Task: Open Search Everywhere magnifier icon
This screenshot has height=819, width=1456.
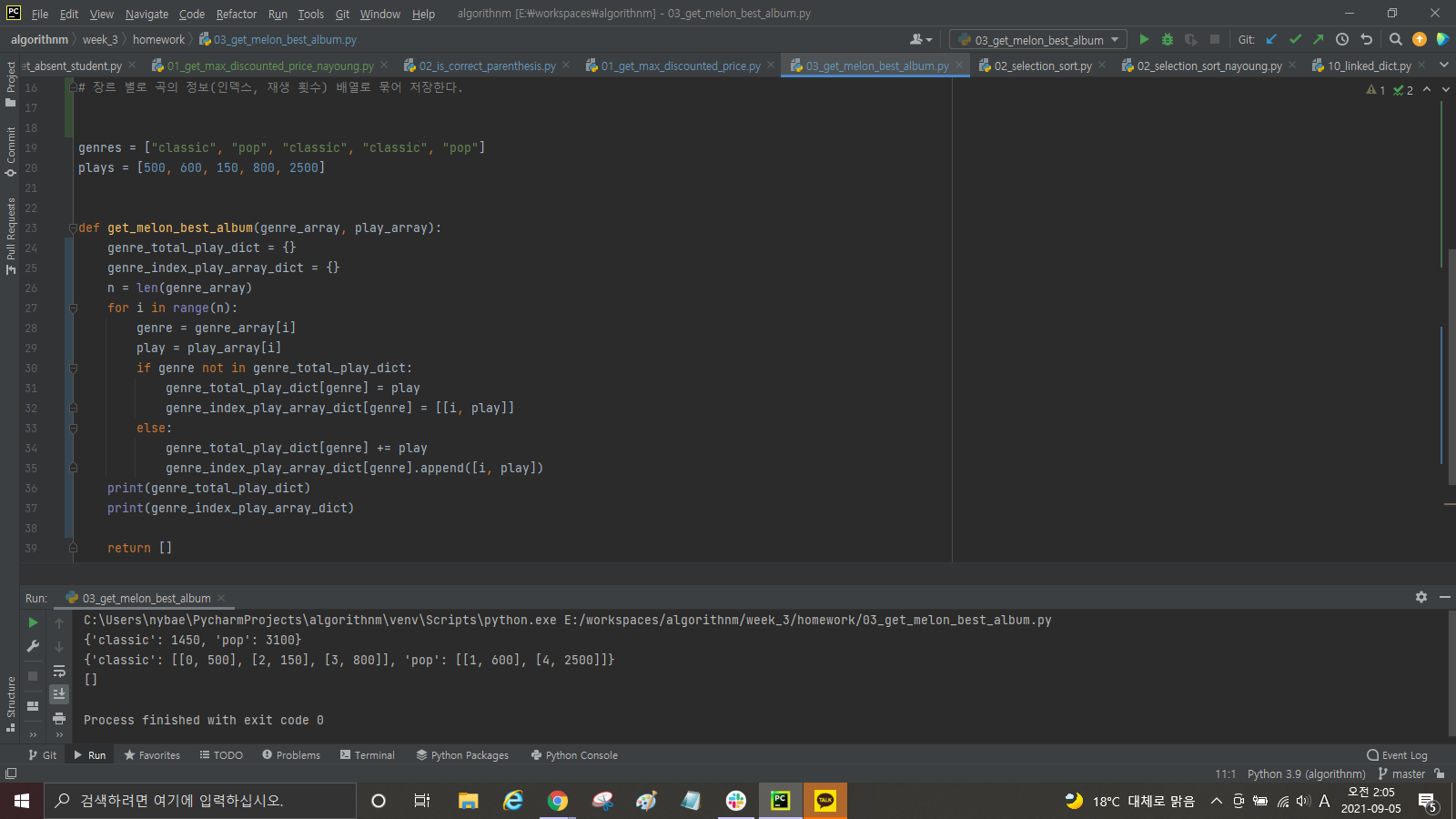Action: pos(1396,39)
